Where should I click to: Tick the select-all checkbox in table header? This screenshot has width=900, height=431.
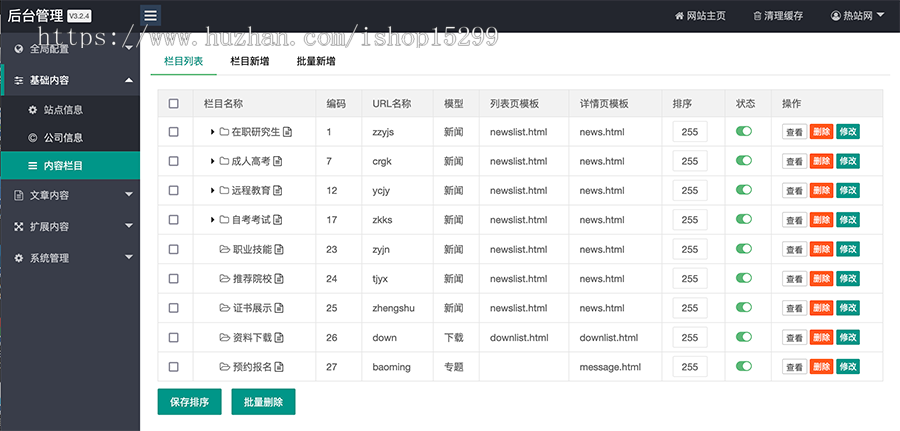[173, 104]
